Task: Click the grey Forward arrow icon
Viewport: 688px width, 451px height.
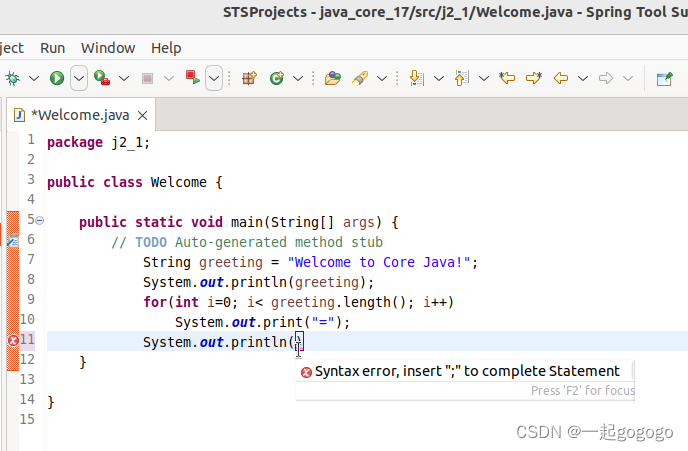Action: tap(606, 79)
